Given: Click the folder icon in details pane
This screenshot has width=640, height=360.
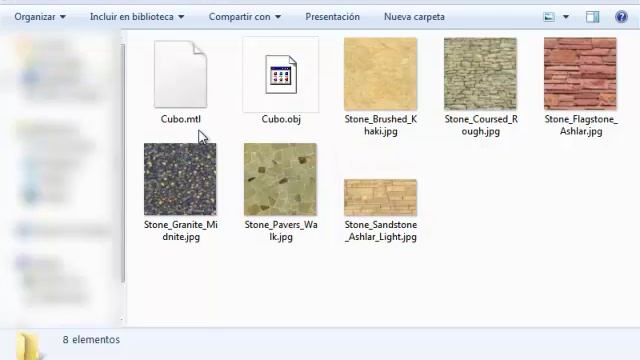Looking at the screenshot, I should 28,346.
